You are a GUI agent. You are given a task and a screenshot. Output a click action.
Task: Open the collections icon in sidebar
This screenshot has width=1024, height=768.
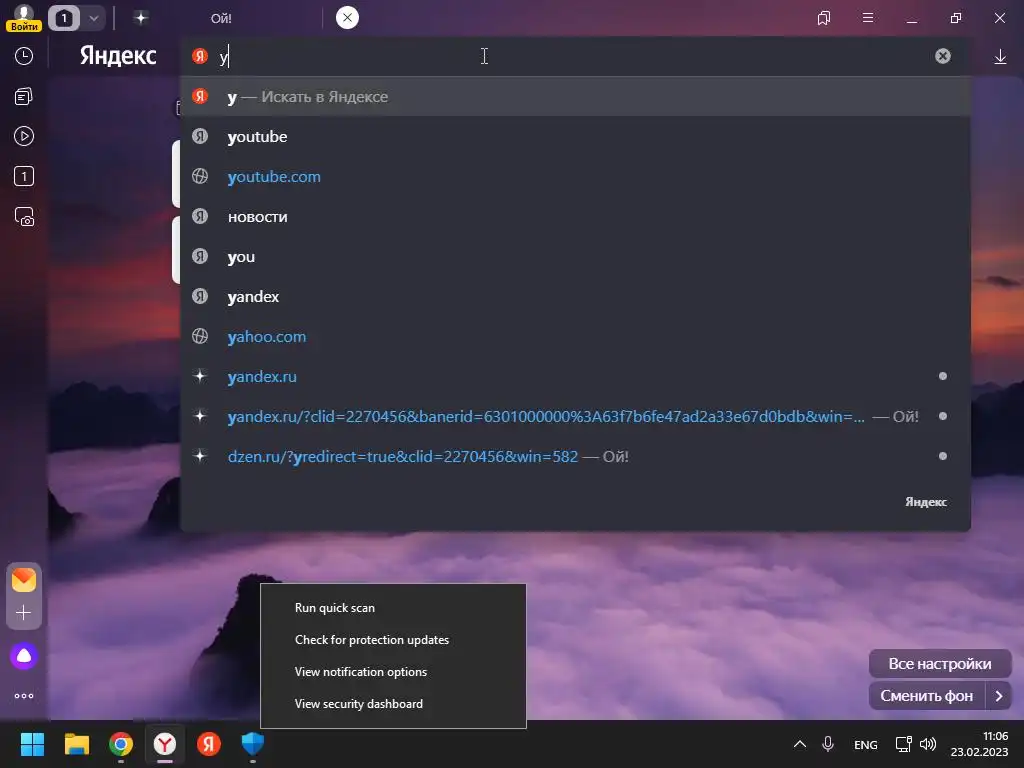tap(24, 97)
